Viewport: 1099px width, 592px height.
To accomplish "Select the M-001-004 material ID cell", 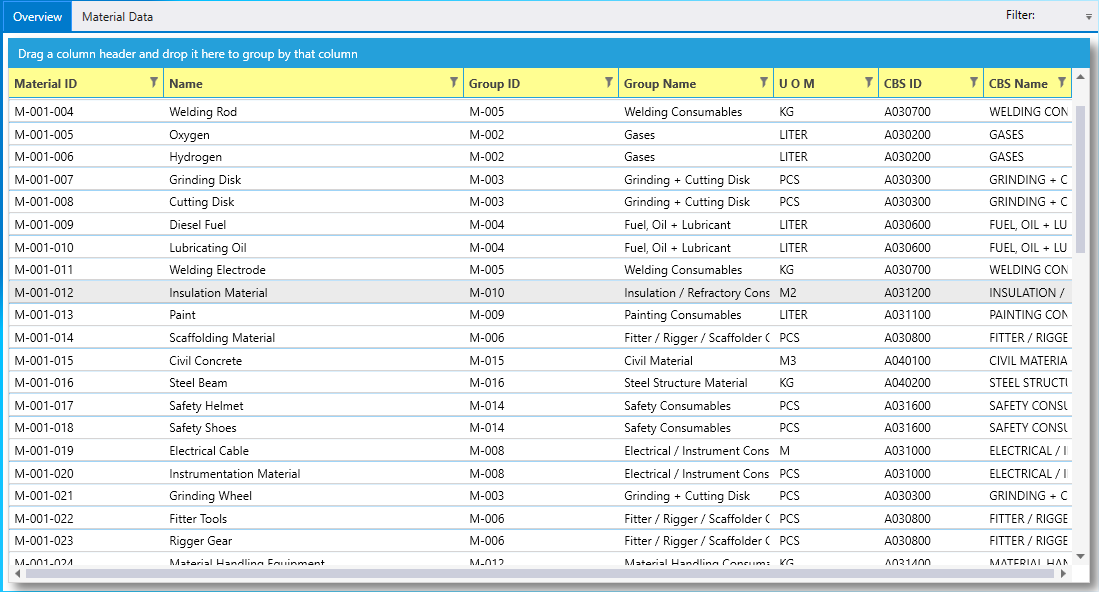I will click(86, 112).
